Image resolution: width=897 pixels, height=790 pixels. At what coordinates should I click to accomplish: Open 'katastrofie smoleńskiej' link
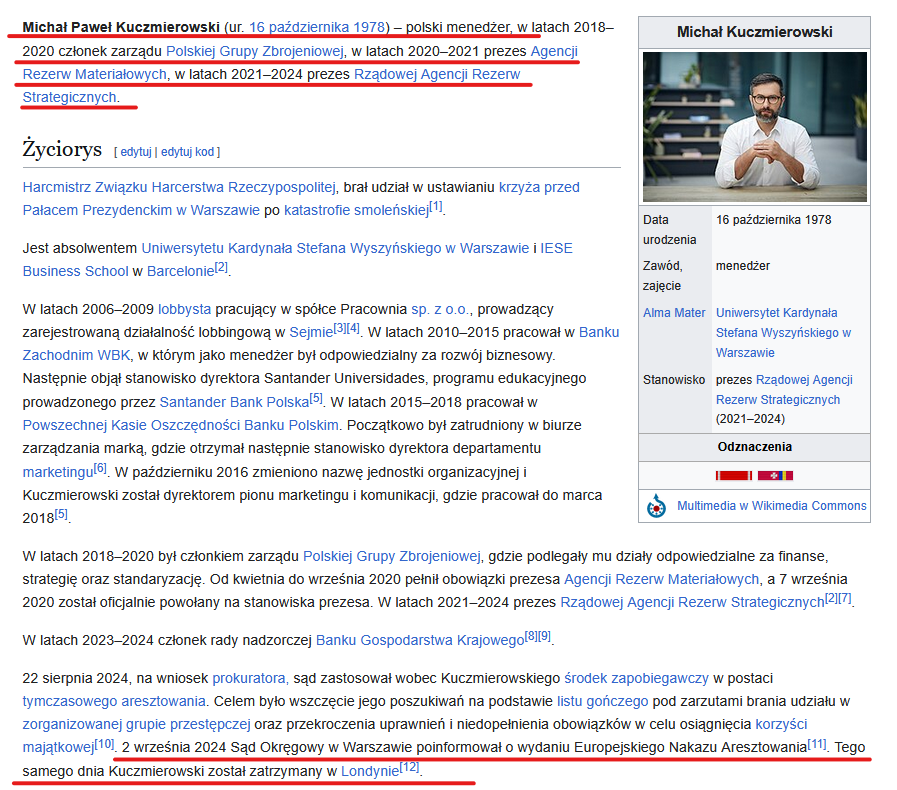pos(356,211)
